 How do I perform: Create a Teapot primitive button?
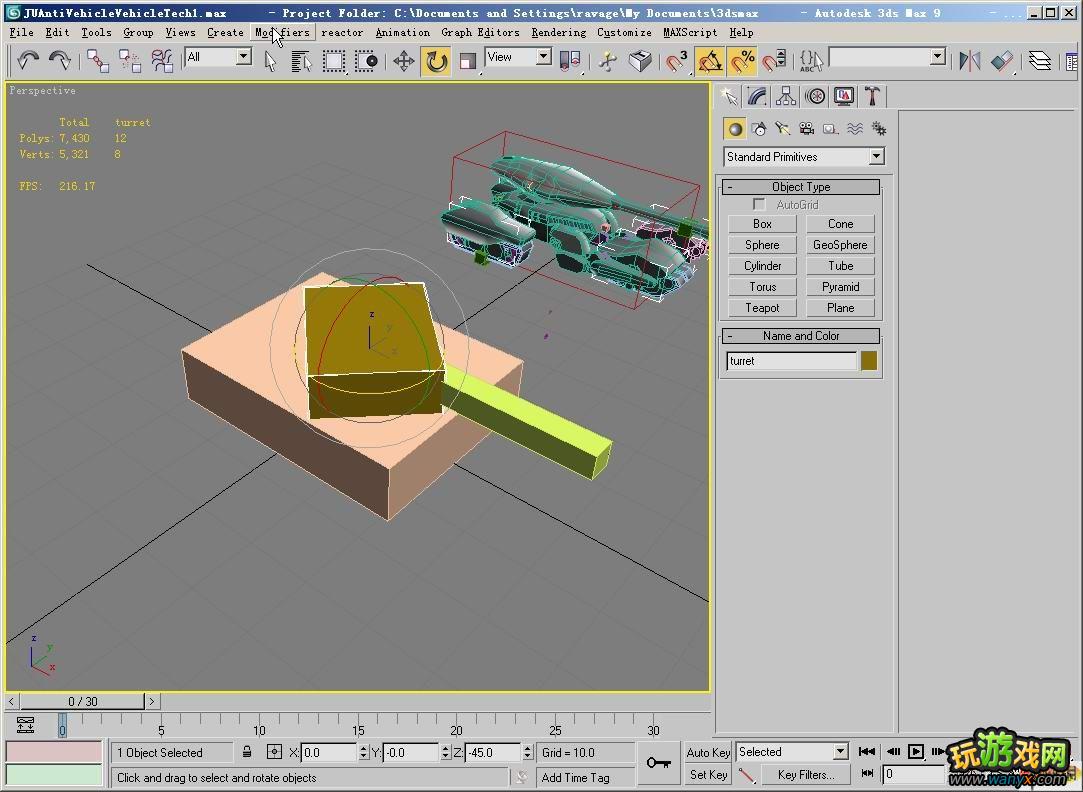pos(762,308)
